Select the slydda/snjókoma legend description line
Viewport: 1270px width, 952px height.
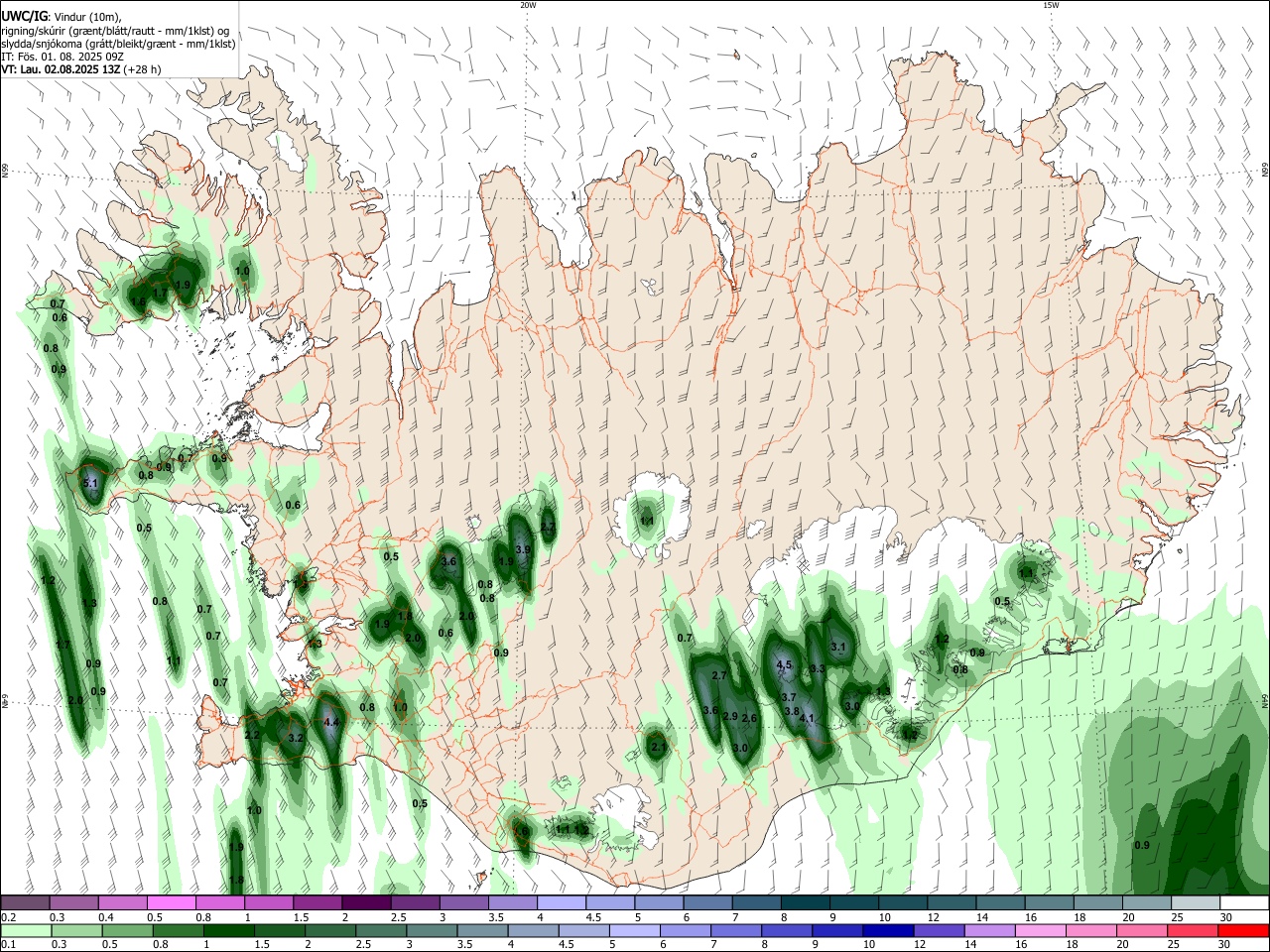click(118, 44)
